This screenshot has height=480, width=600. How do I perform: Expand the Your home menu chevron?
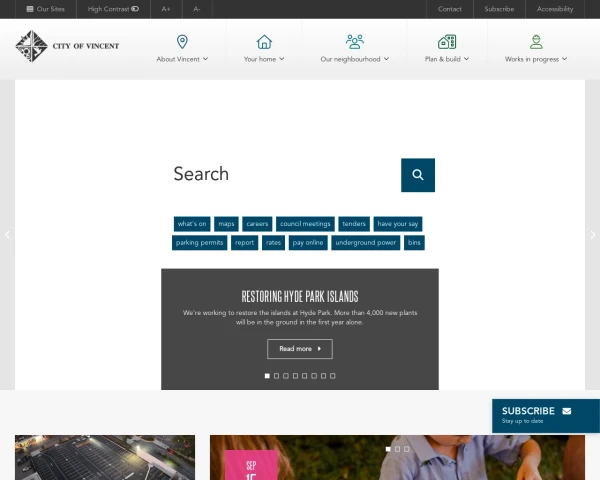tap(282, 59)
